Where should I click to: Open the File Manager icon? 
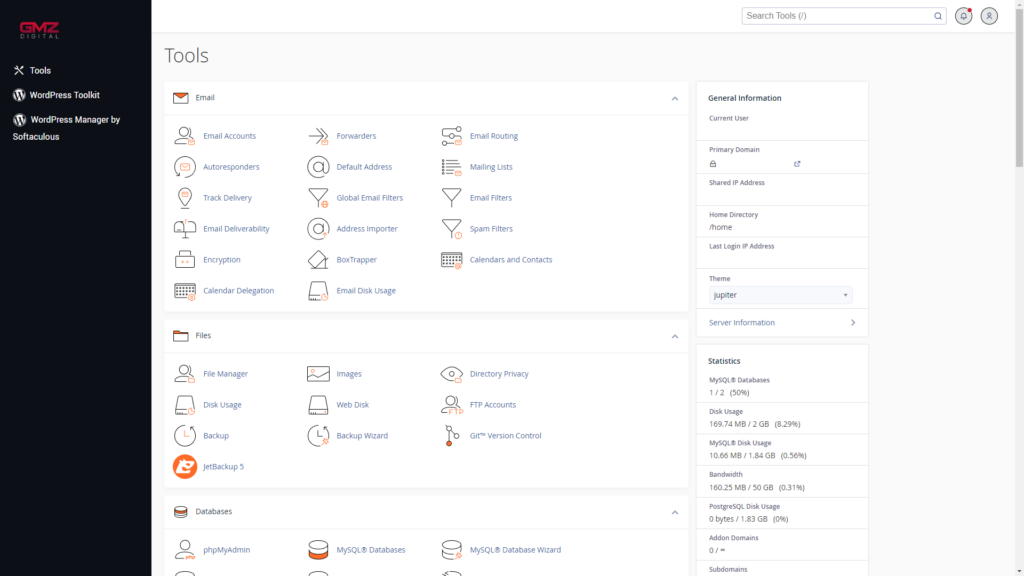tap(185, 374)
